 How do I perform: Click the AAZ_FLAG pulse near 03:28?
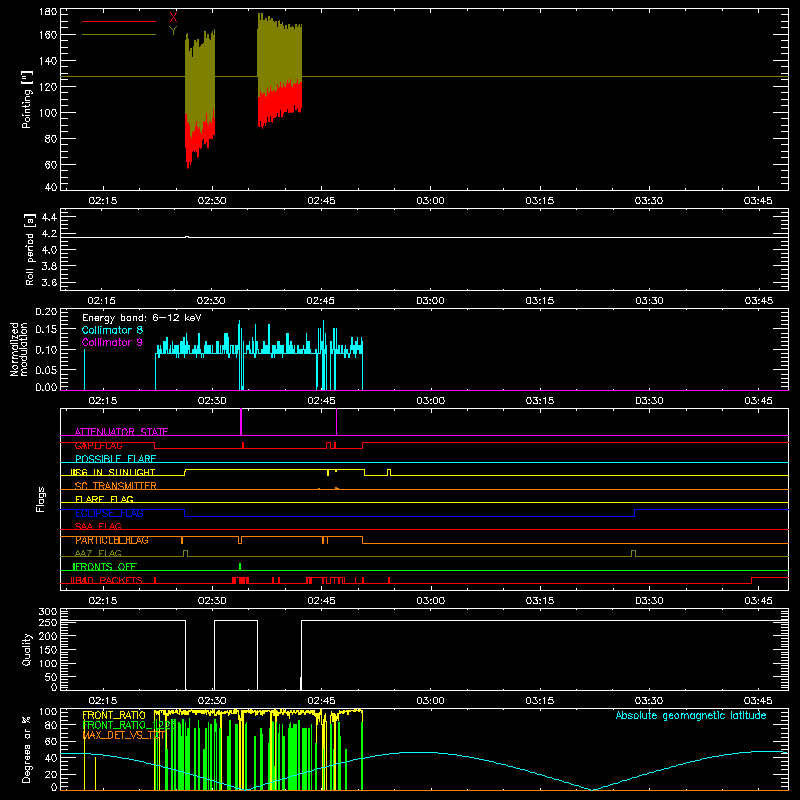[633, 554]
